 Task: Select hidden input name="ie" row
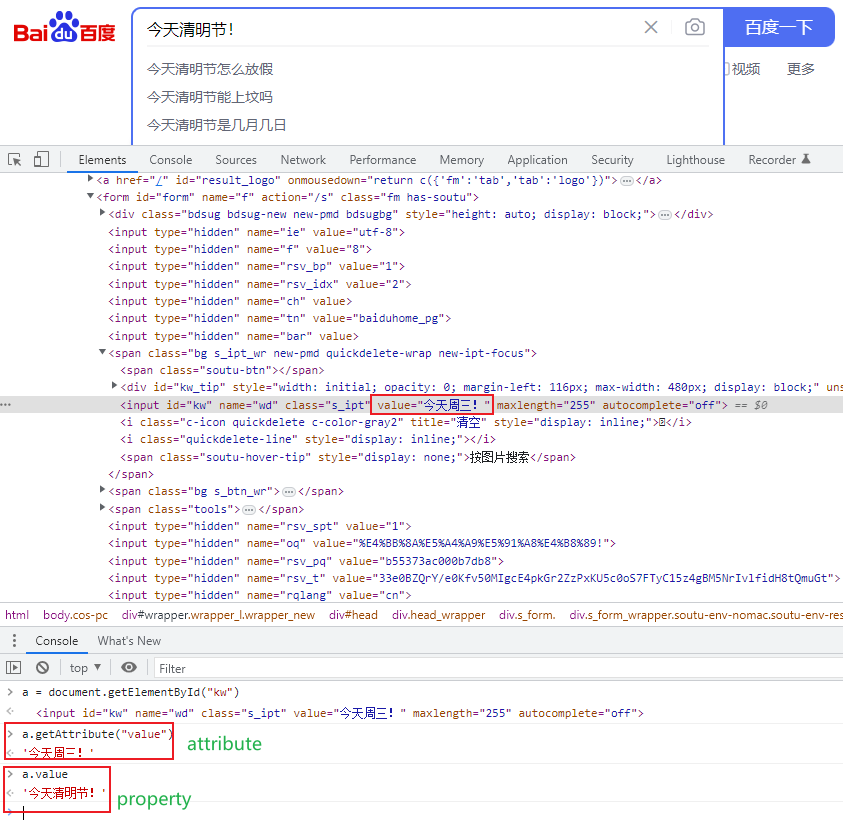pos(256,232)
